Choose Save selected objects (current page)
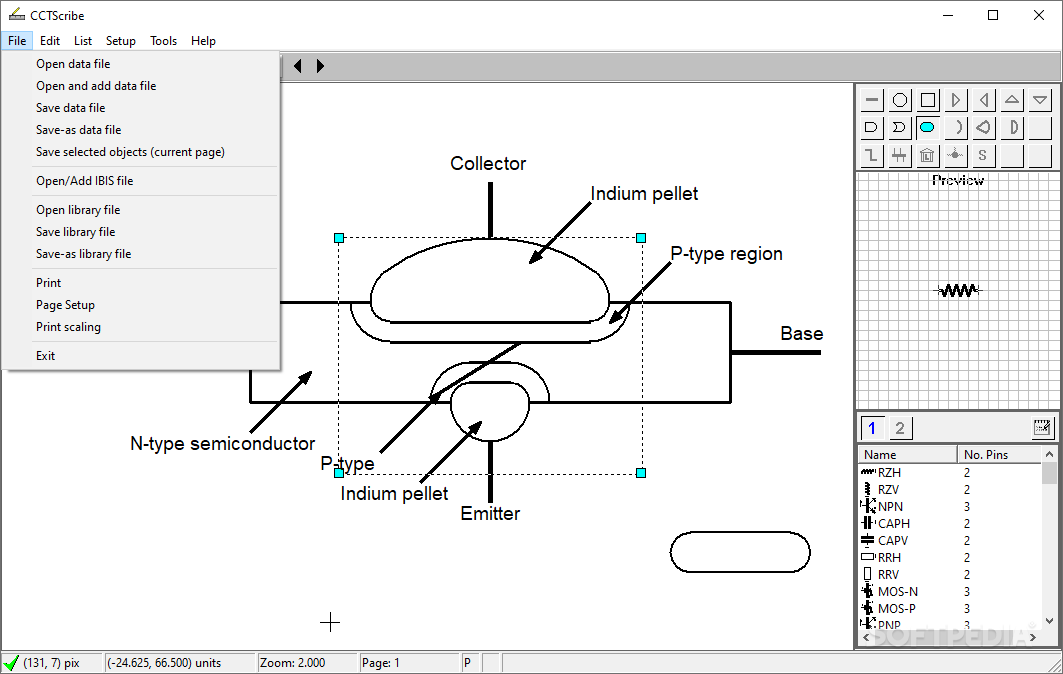Image resolution: width=1063 pixels, height=674 pixels. (141, 152)
